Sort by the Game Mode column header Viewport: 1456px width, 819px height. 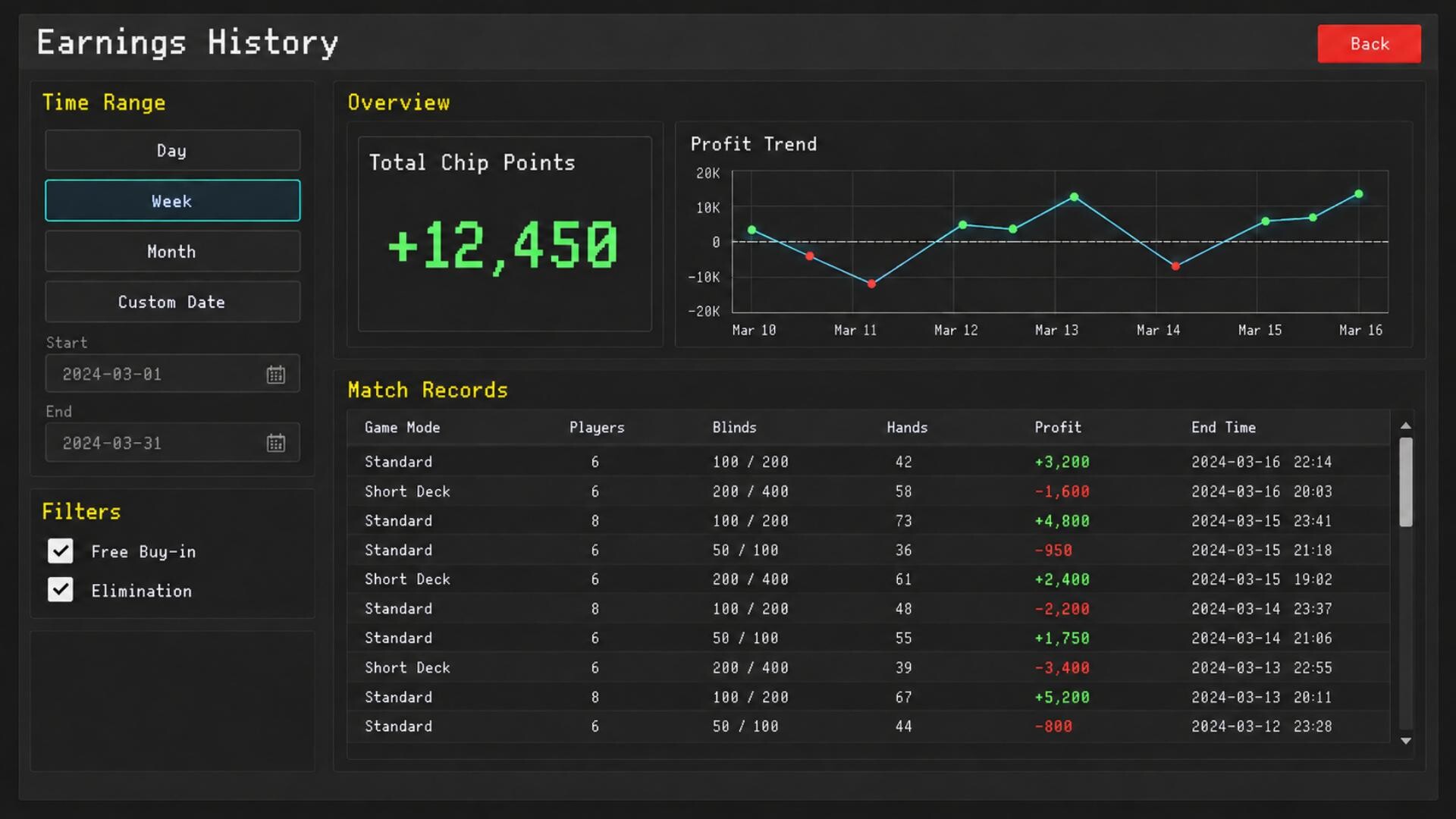click(x=402, y=428)
